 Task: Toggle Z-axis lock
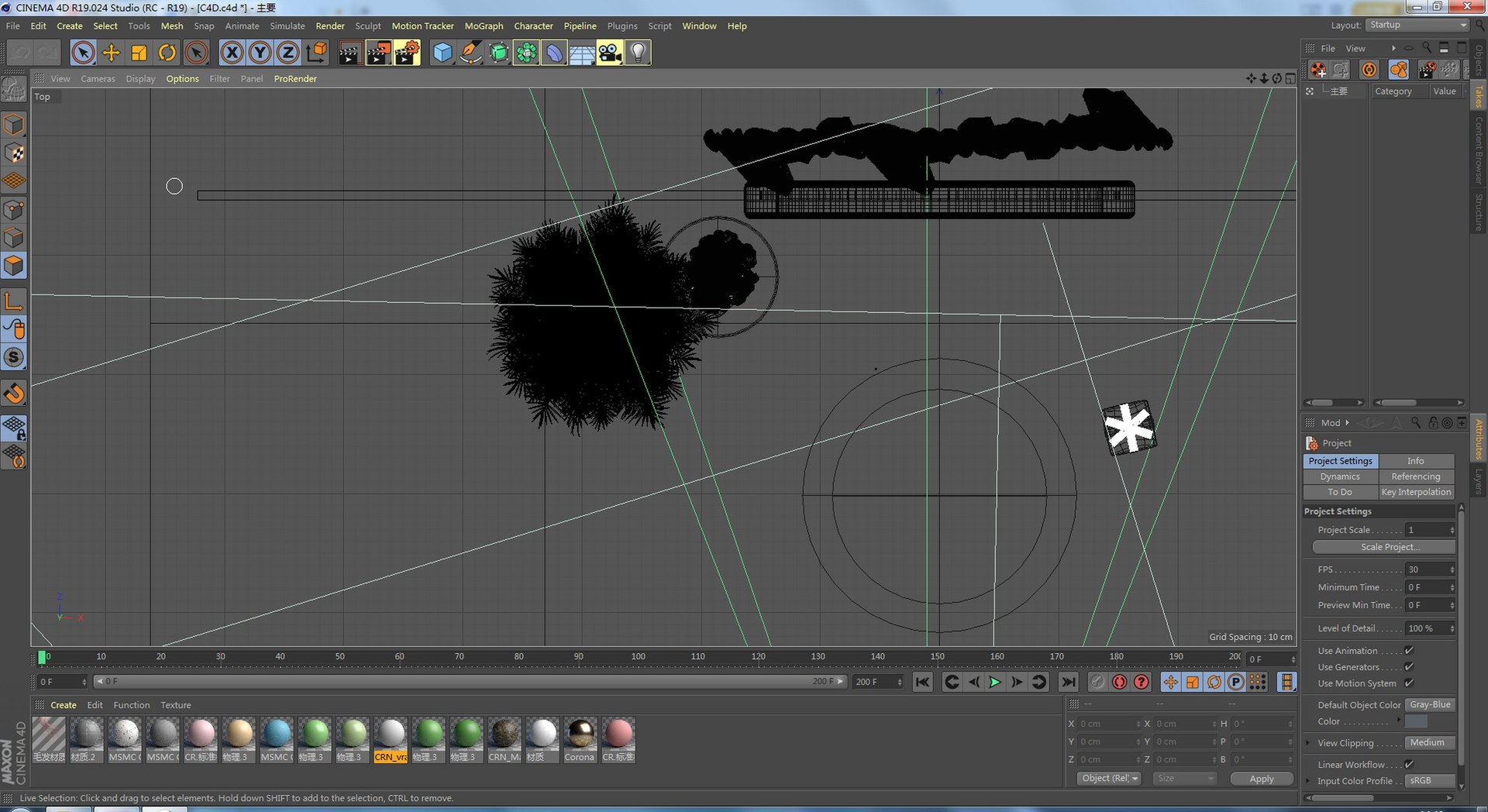tap(288, 53)
